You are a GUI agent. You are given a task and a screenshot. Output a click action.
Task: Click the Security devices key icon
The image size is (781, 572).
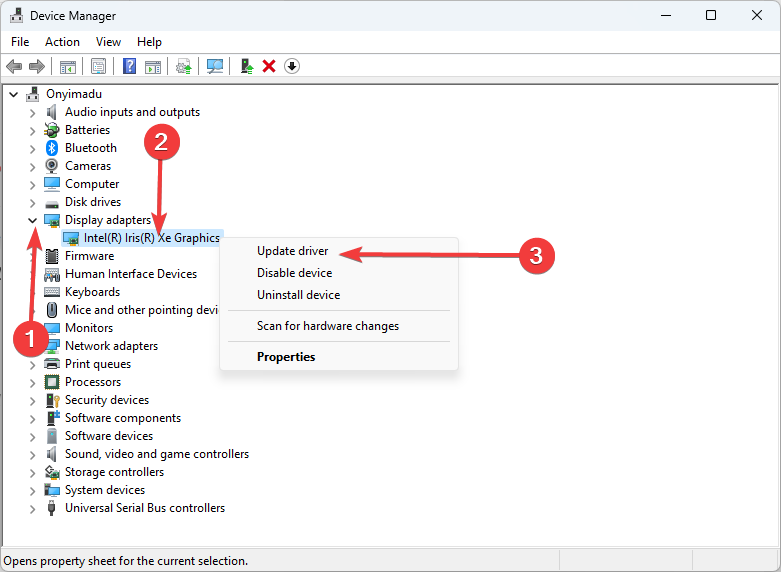pyautogui.click(x=52, y=400)
